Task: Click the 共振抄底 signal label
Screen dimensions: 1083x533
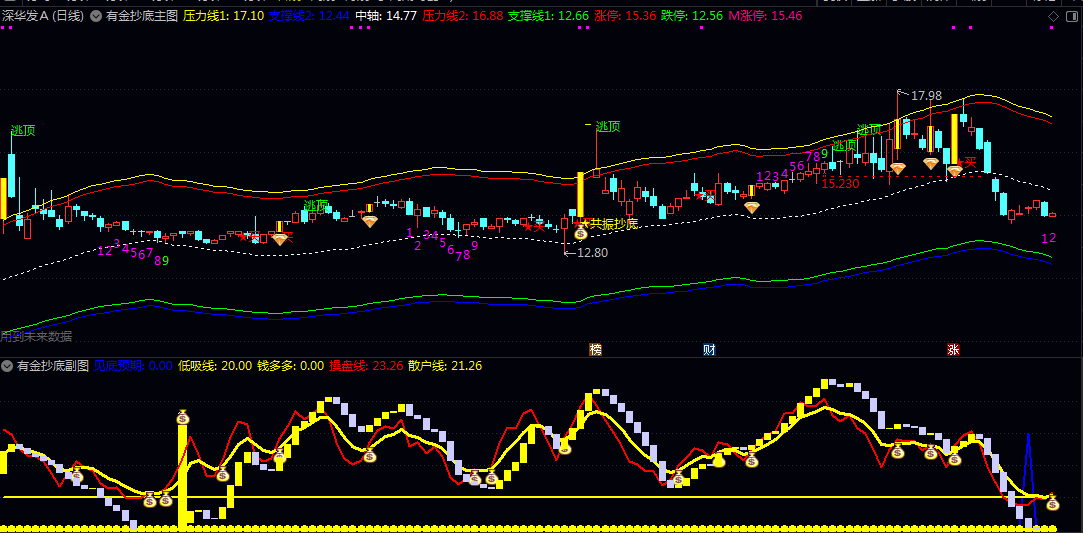Action: tap(614, 224)
